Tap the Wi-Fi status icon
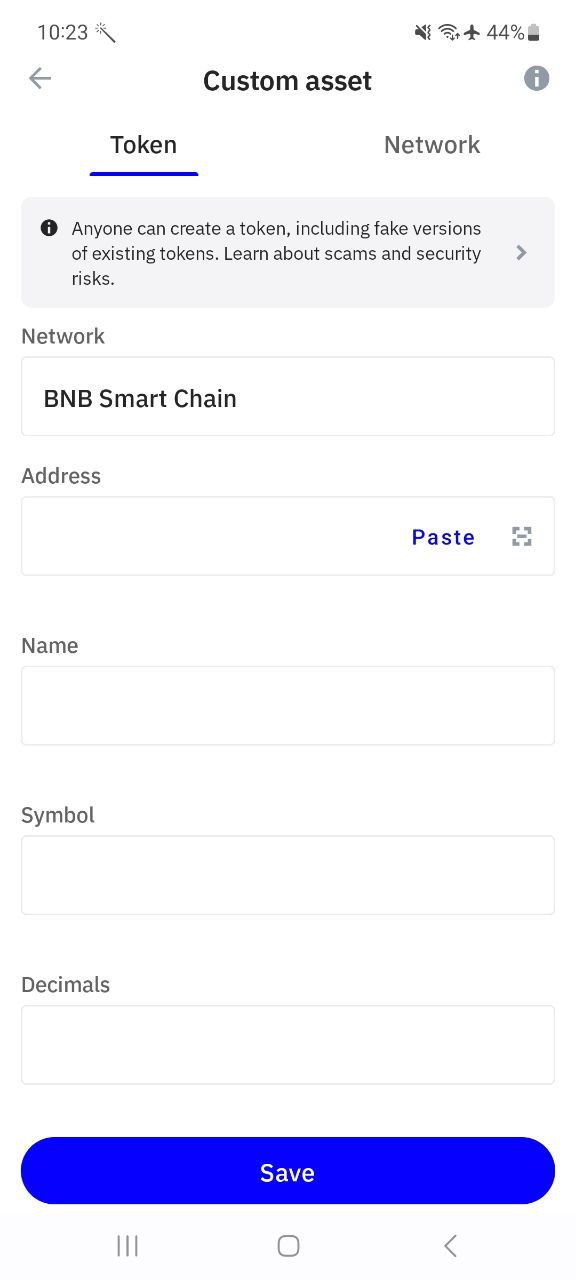 tap(449, 33)
